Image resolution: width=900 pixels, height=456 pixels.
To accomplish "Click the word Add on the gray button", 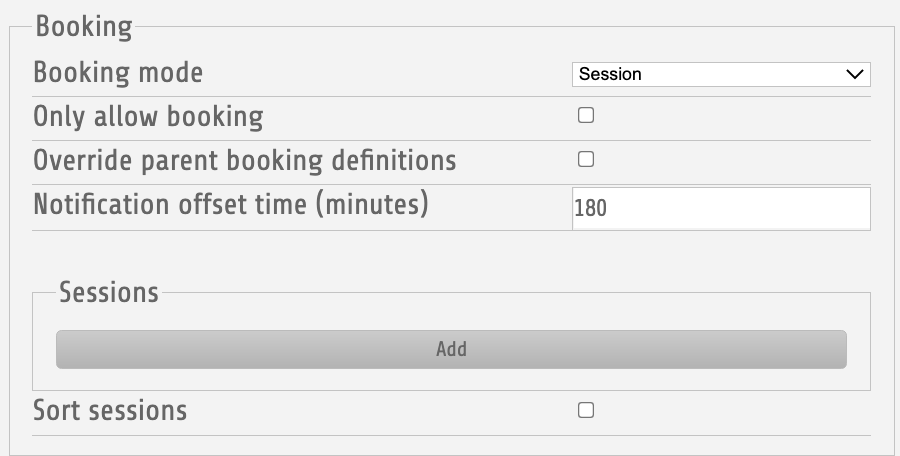I will 451,349.
